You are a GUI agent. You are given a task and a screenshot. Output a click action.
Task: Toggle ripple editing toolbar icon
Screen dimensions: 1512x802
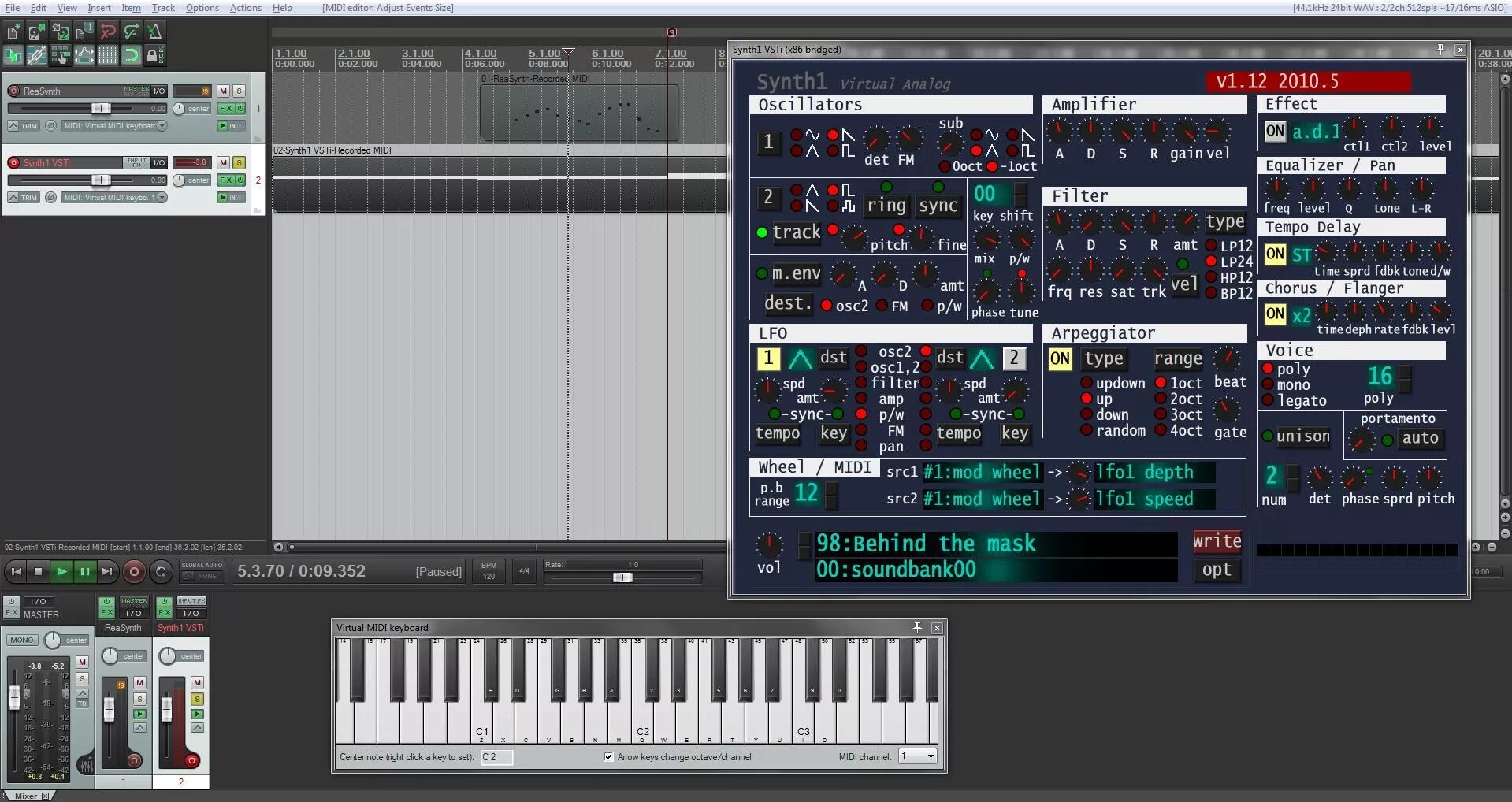(x=61, y=55)
